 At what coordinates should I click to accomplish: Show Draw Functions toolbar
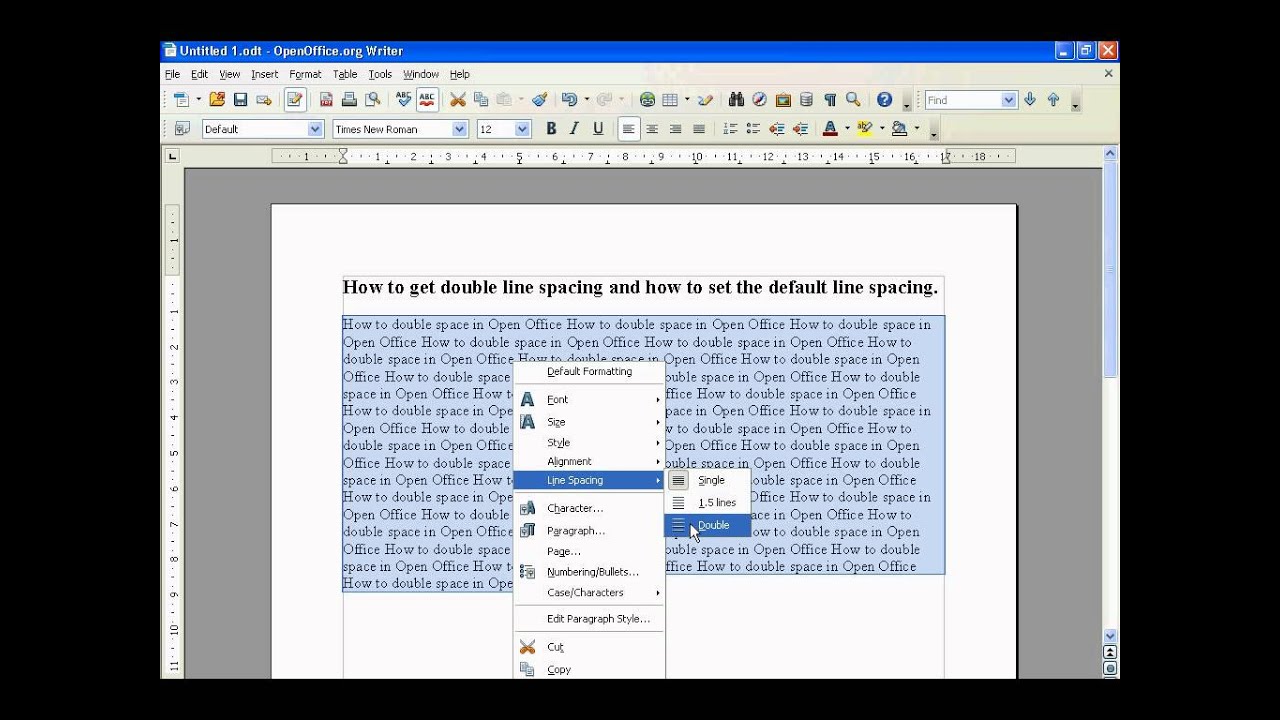click(706, 100)
